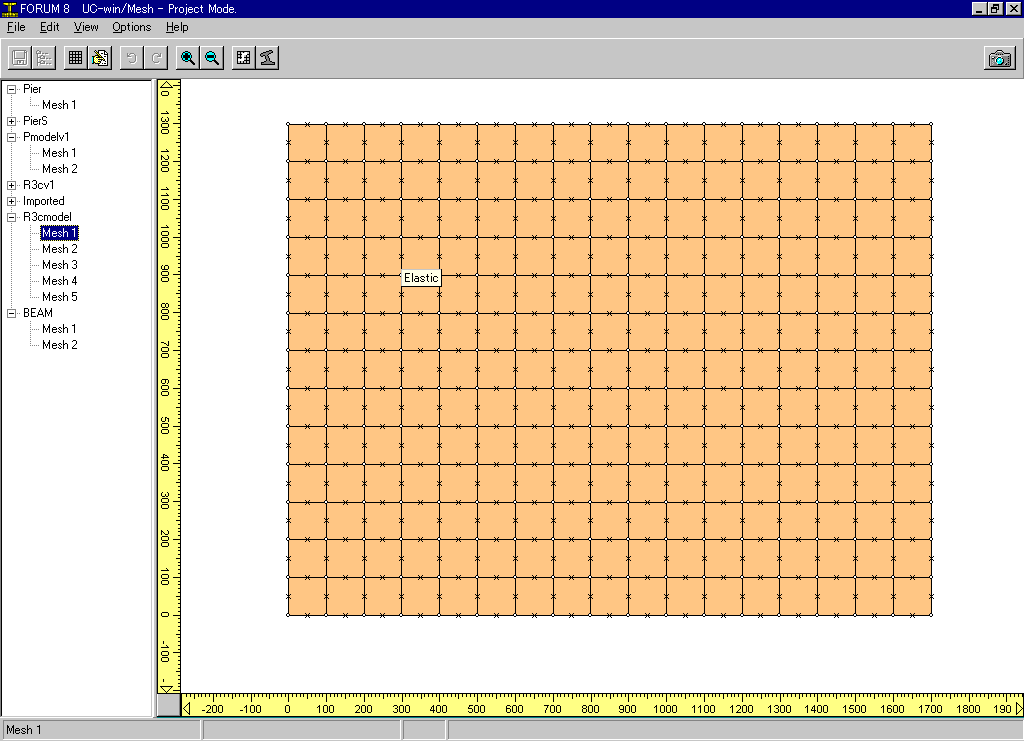Collapse the BEAM tree node
The width and height of the screenshot is (1024, 742).
11,314
